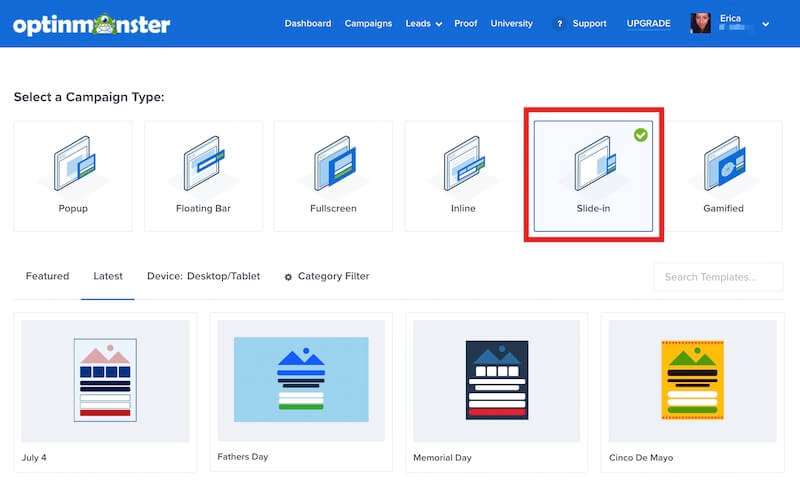The height and width of the screenshot is (484, 800).
Task: Select the Floating Bar campaign type icon
Action: [204, 163]
